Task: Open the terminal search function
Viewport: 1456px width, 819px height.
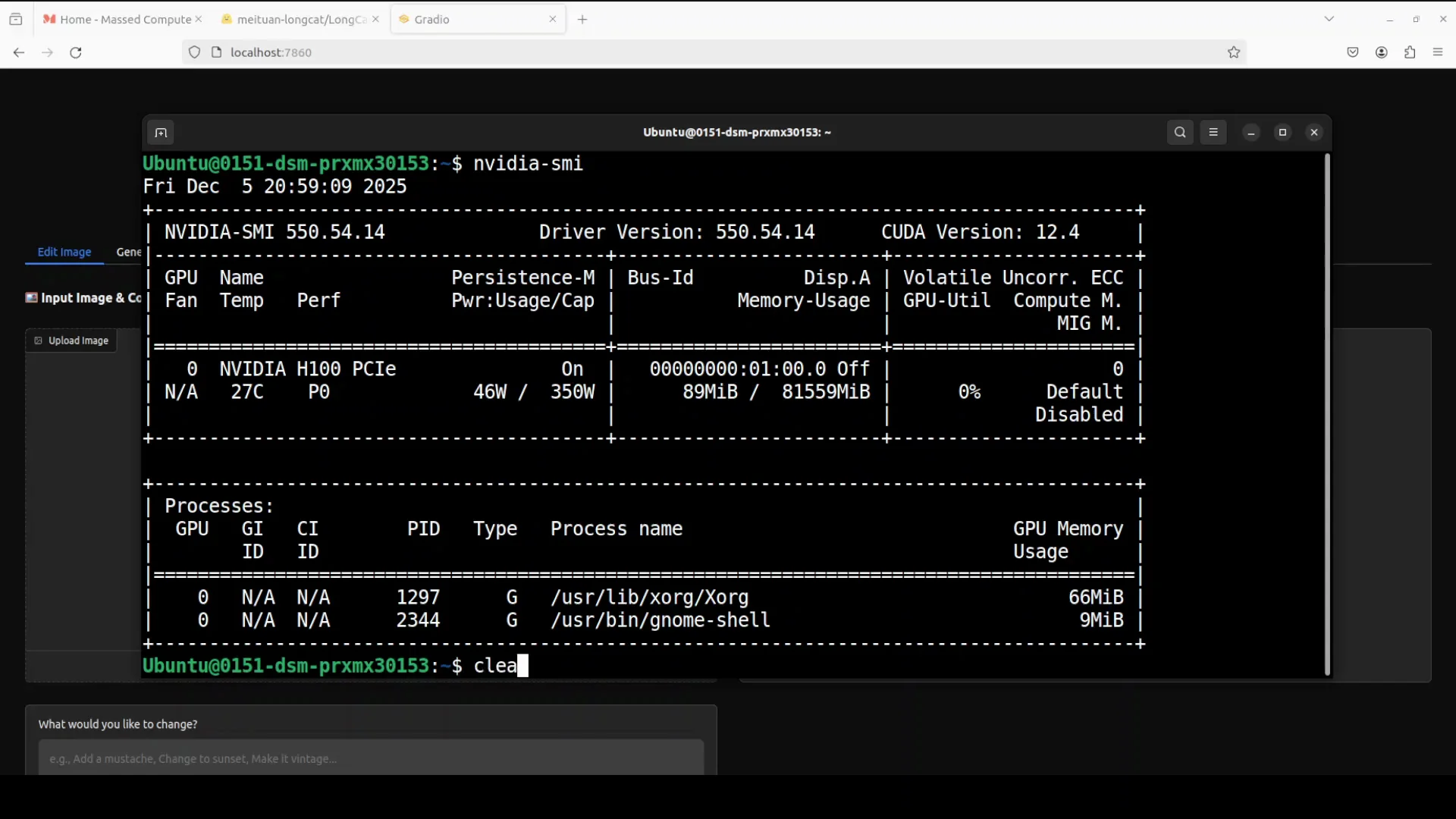Action: tap(1181, 132)
